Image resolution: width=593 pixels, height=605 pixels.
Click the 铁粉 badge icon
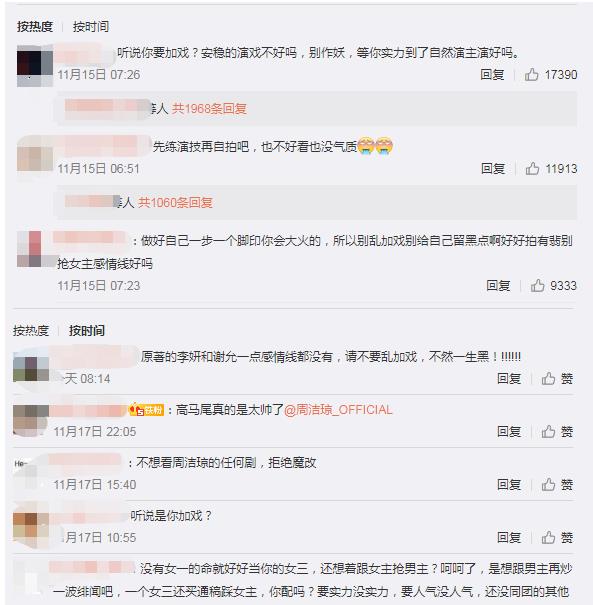click(x=147, y=410)
